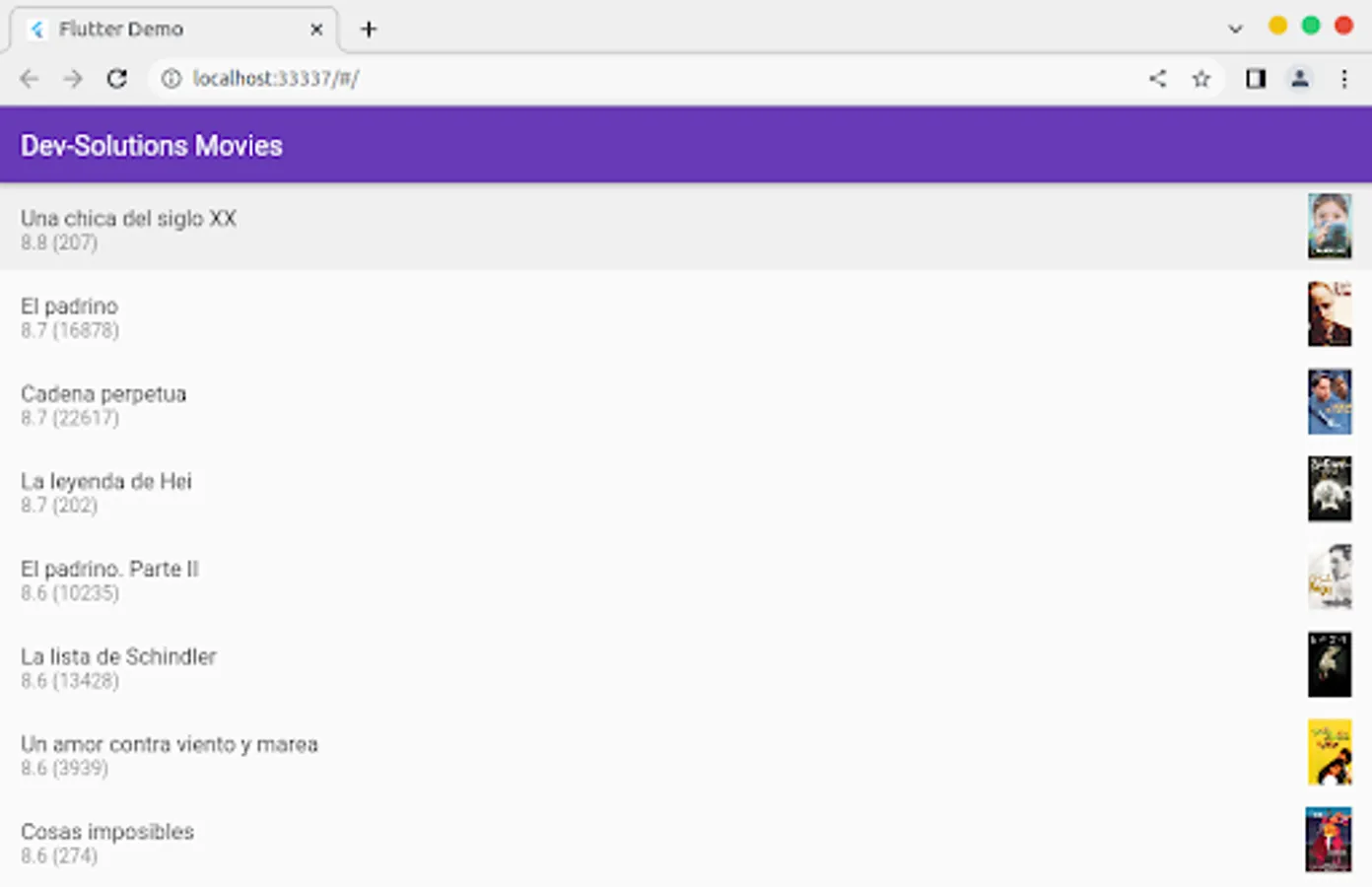The width and height of the screenshot is (1372, 887).
Task: Open the three-dot browser menu
Action: tap(1343, 79)
